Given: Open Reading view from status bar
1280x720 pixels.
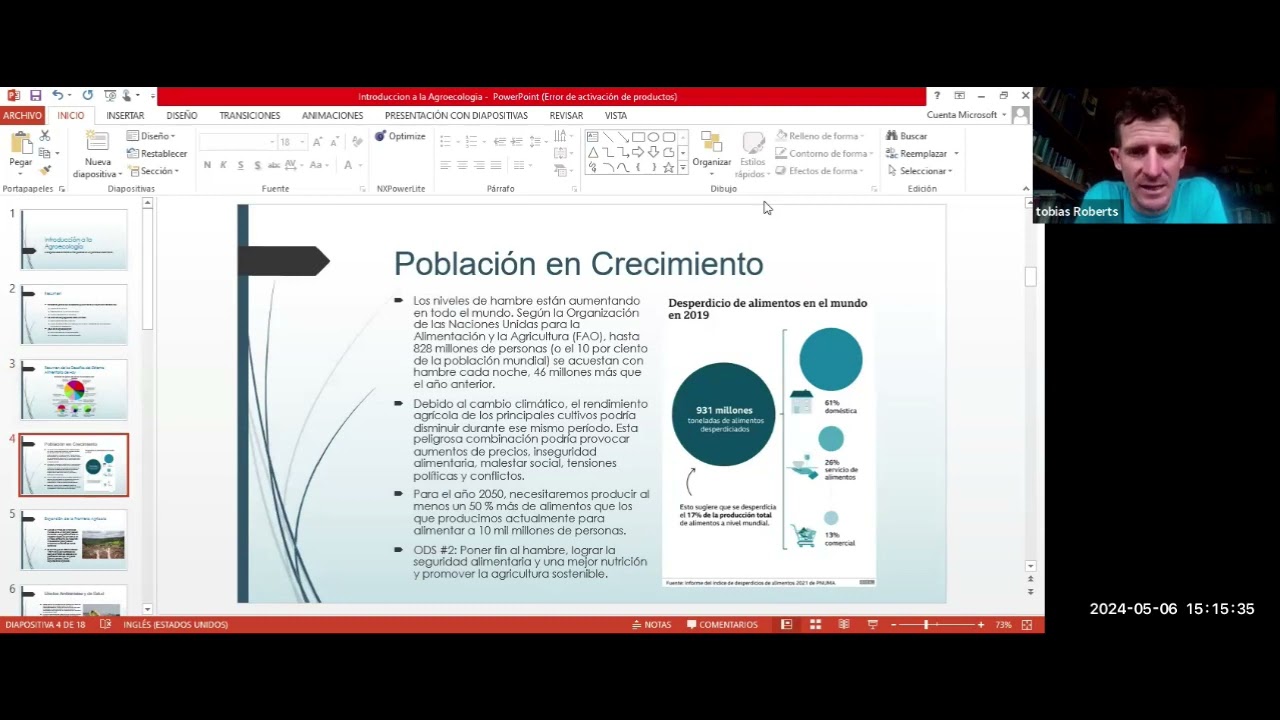Looking at the screenshot, I should pos(844,624).
